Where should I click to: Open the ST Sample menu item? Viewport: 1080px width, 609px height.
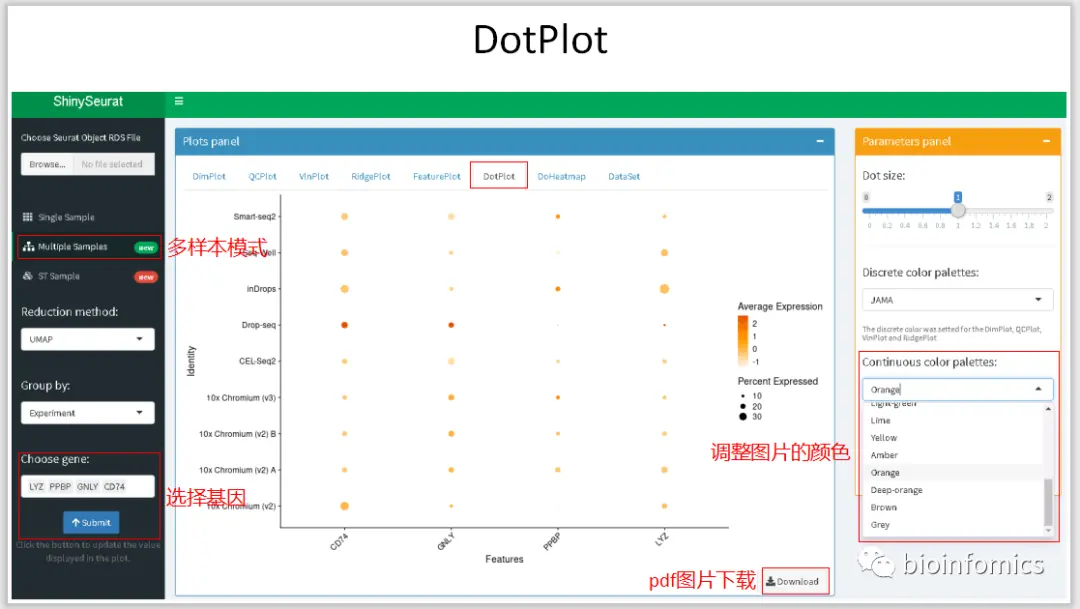coord(88,276)
